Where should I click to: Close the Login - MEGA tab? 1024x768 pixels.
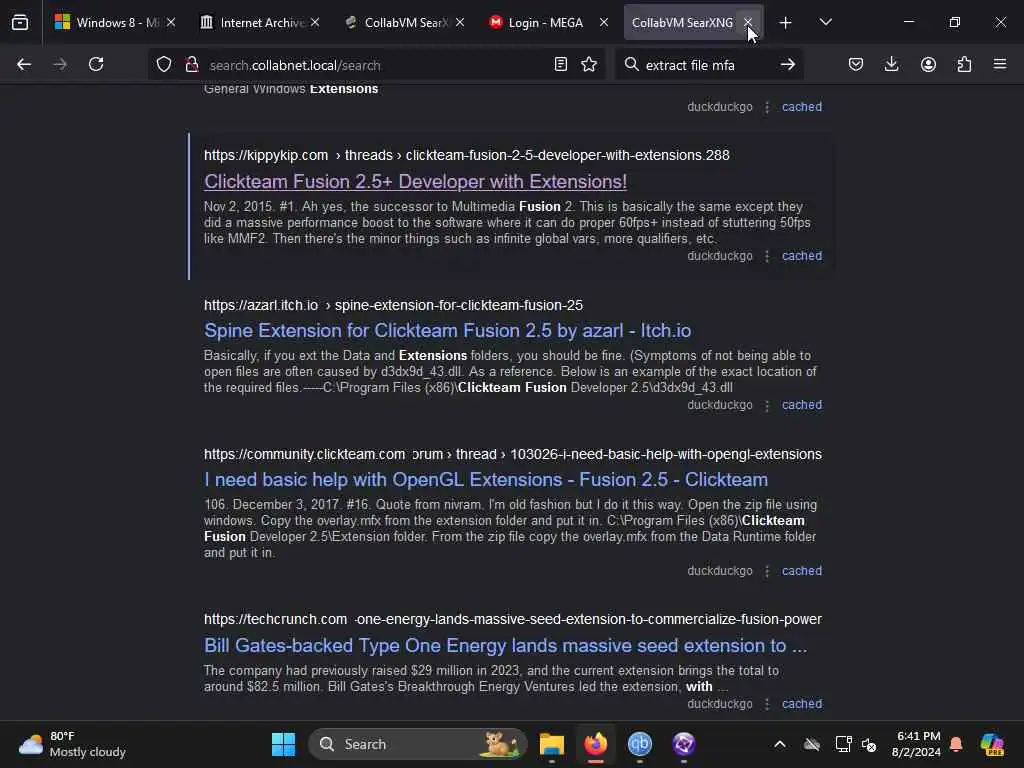pos(603,23)
